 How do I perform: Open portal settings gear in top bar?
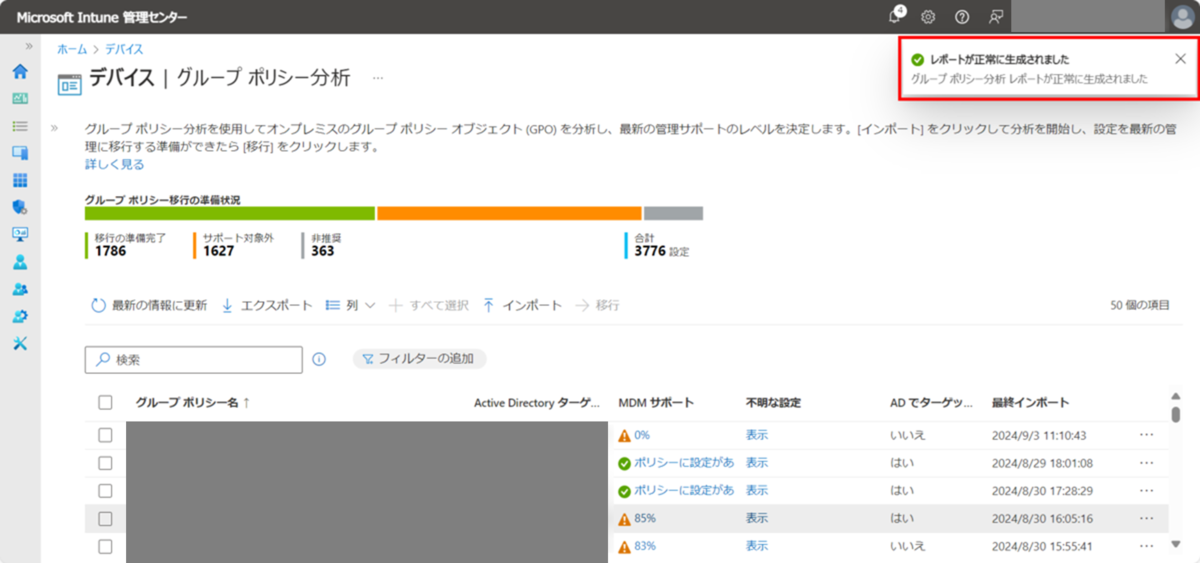pyautogui.click(x=928, y=17)
